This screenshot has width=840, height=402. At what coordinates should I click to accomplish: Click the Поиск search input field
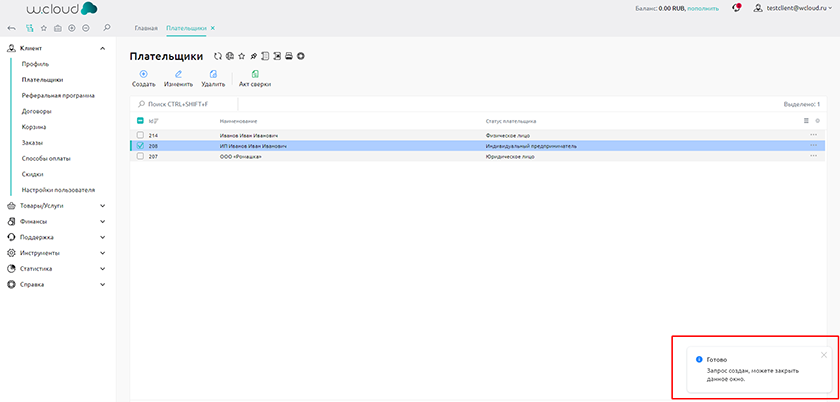pyautogui.click(x=190, y=104)
